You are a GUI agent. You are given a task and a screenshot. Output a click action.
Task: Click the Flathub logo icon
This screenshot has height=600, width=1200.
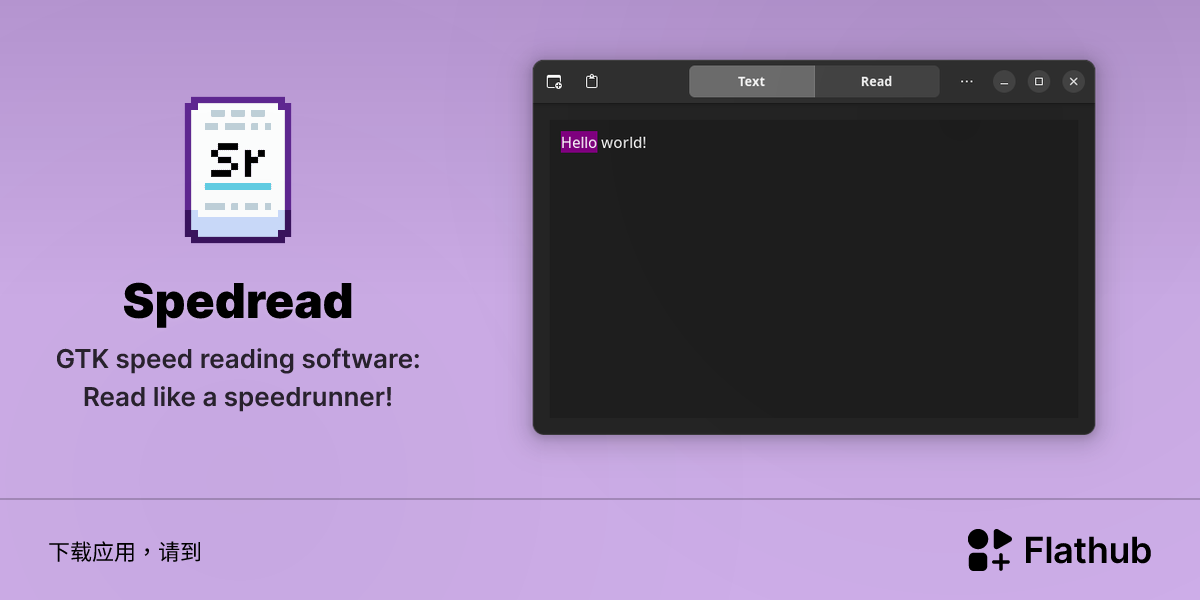990,550
